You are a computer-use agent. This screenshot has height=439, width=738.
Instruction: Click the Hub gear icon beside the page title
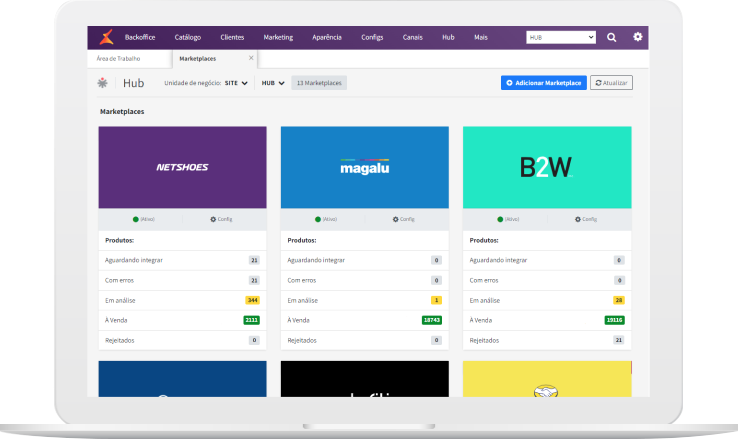(104, 83)
